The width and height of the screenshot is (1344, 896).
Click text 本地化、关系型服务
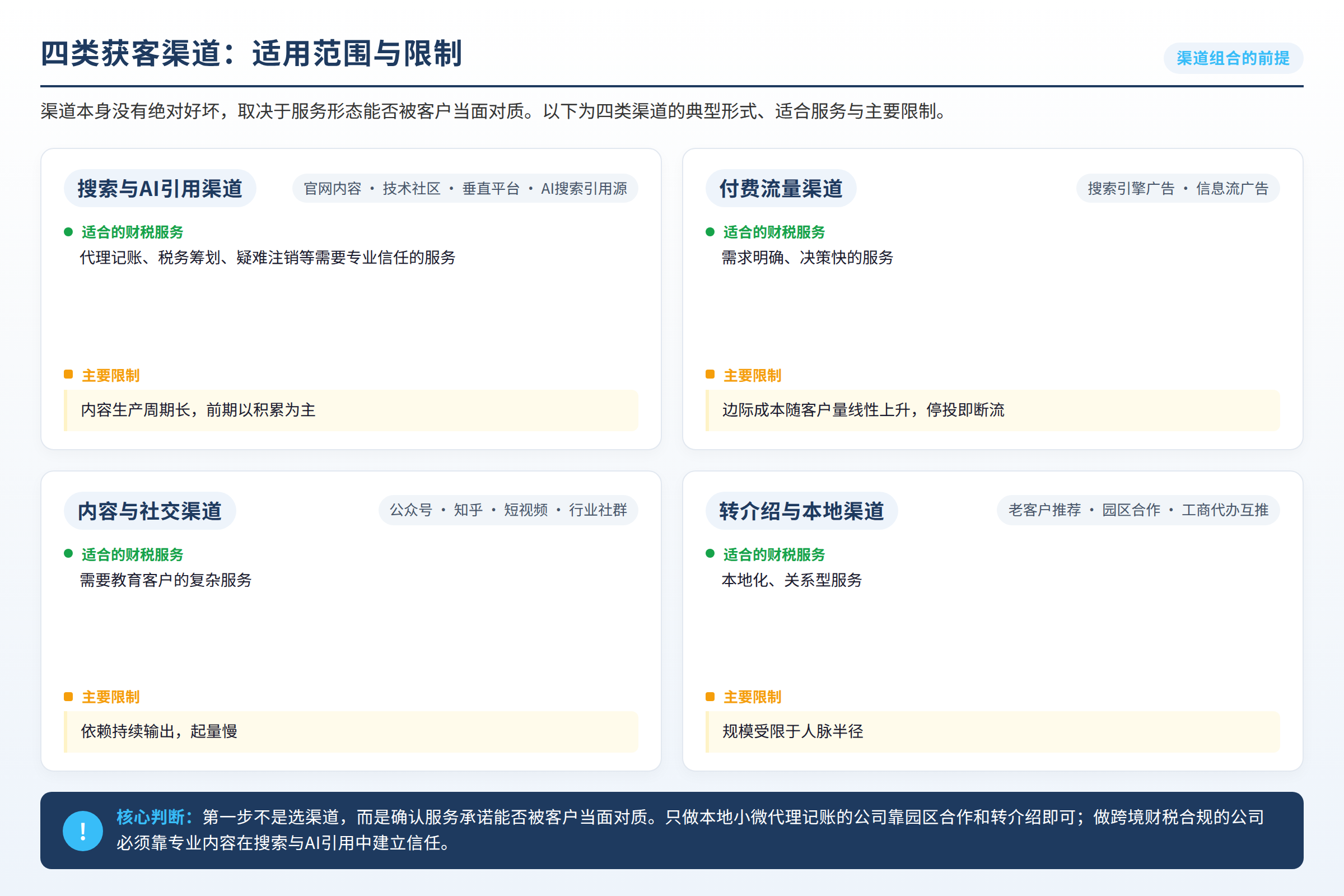pos(791,580)
